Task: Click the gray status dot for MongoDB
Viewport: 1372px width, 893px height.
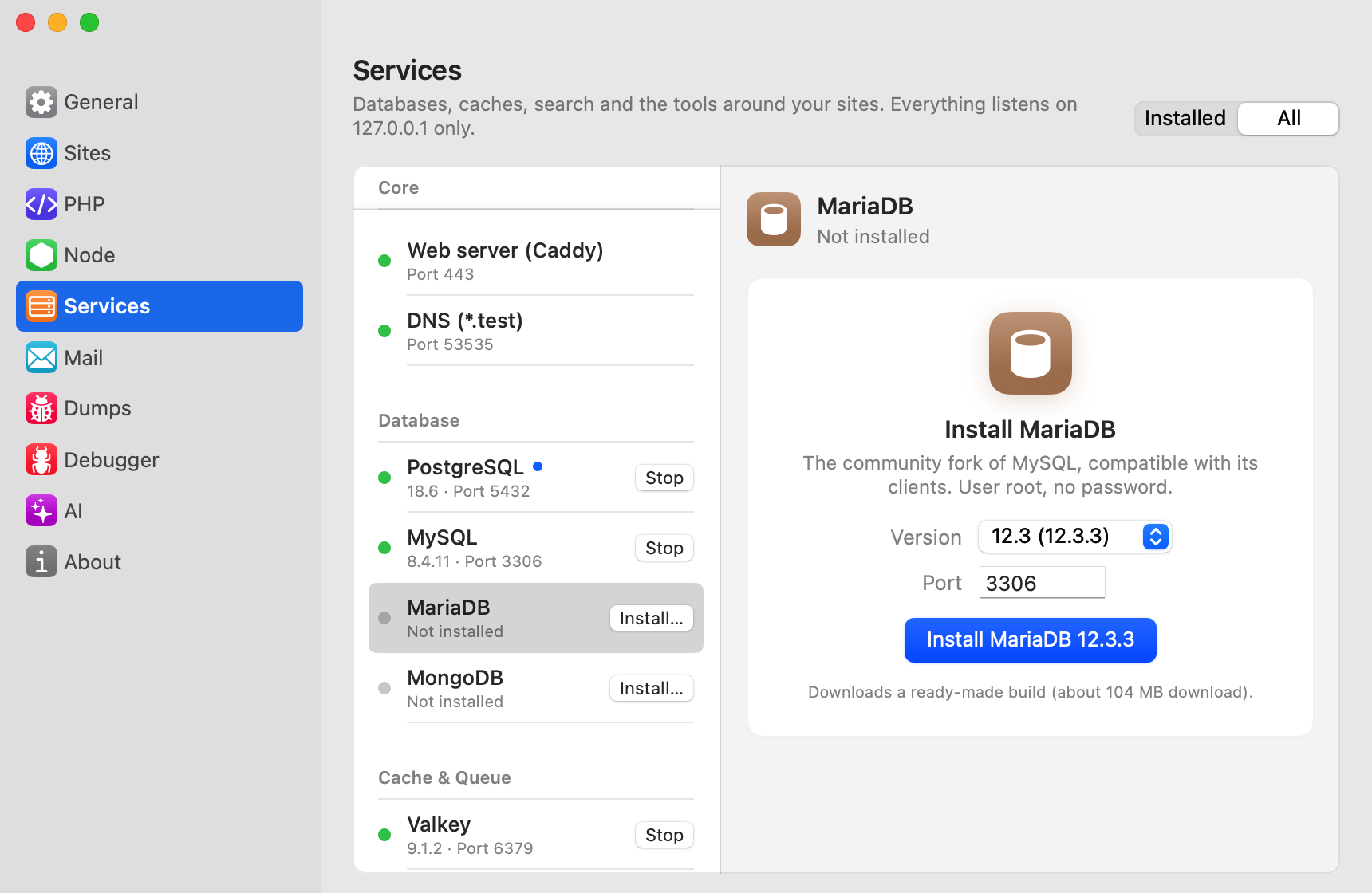Action: 384,688
